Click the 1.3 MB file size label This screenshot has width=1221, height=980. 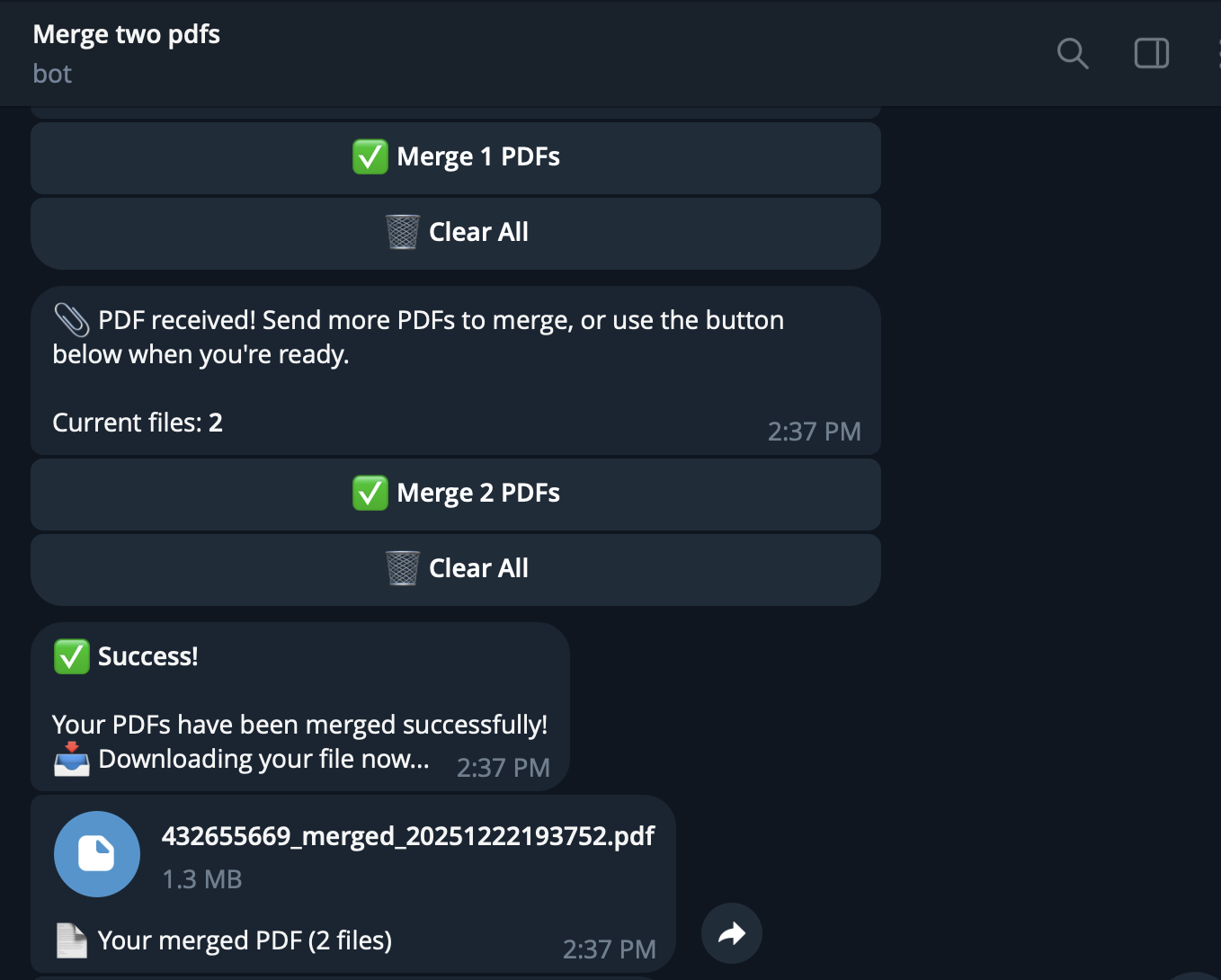(x=202, y=879)
